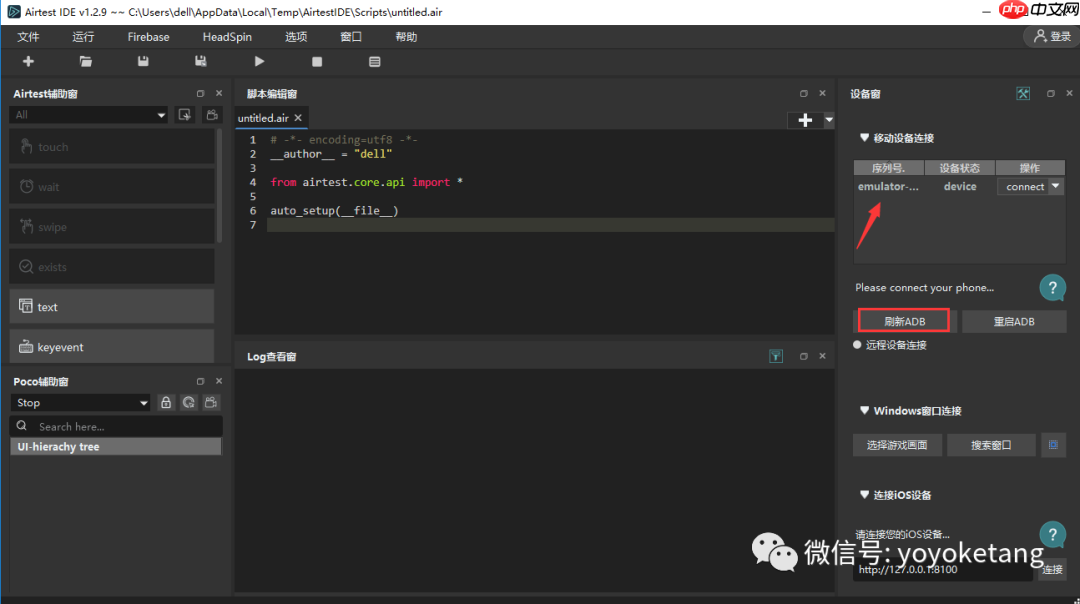This screenshot has height=604, width=1080.
Task: Click the New script plus icon in toolbar
Action: 28,62
